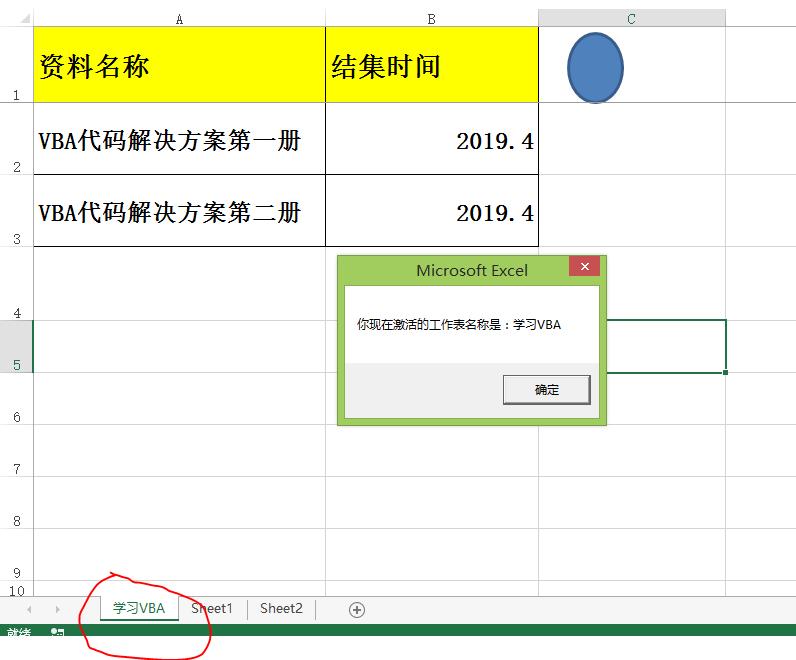Select the blue oval shape

coord(595,68)
